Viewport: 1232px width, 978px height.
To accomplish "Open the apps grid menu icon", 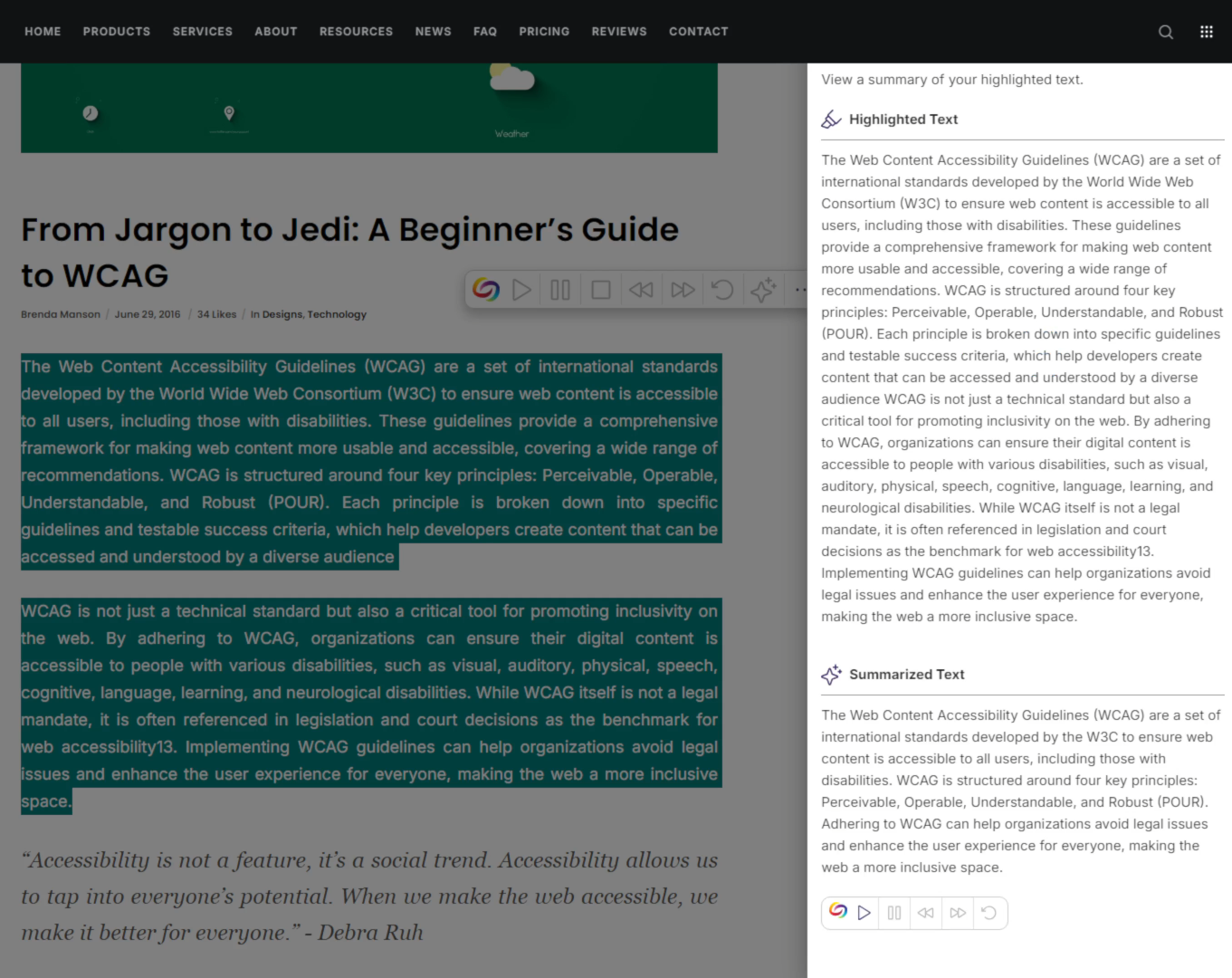I will click(1207, 32).
